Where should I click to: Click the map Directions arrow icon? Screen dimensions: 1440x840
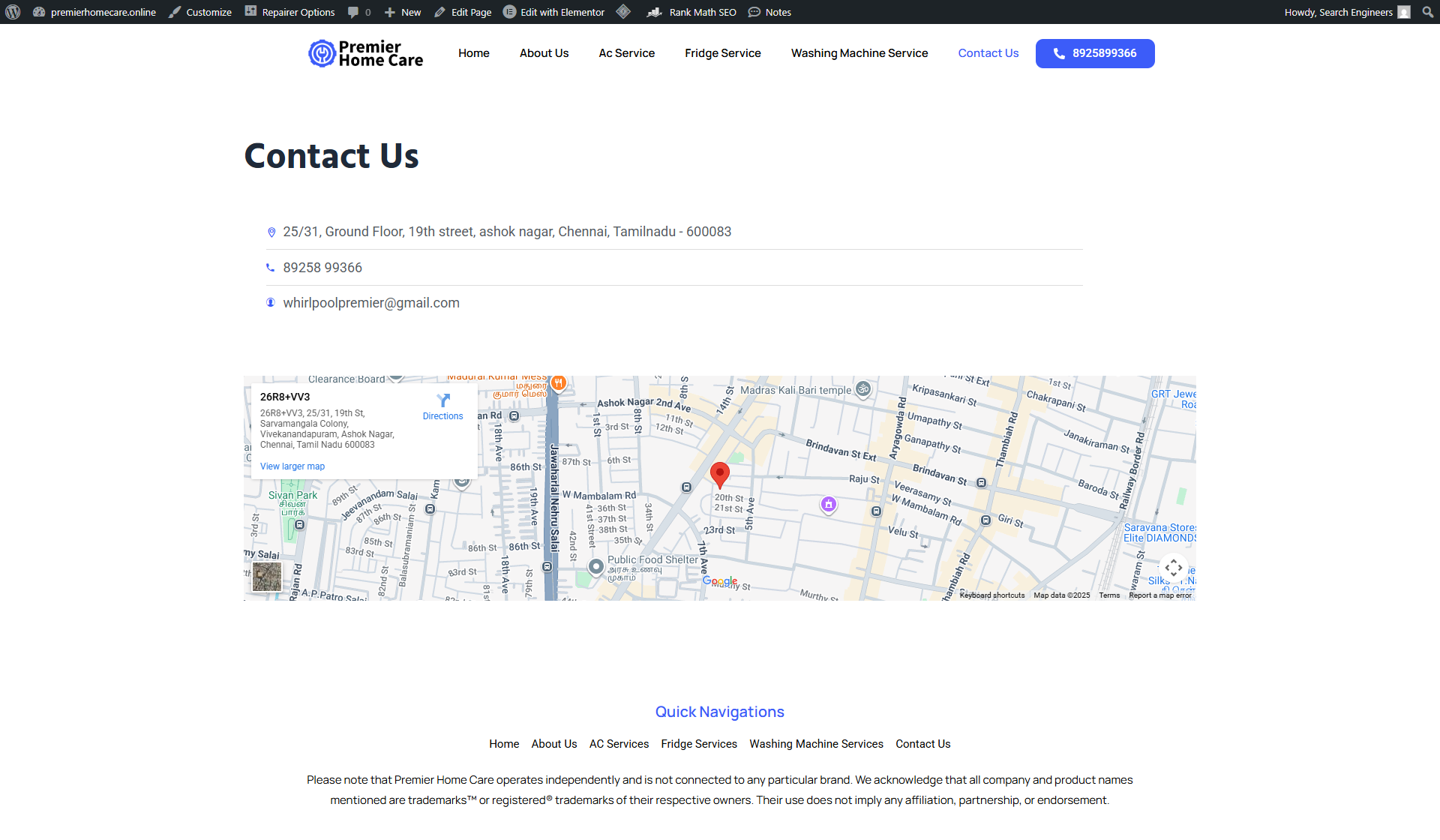click(x=442, y=400)
